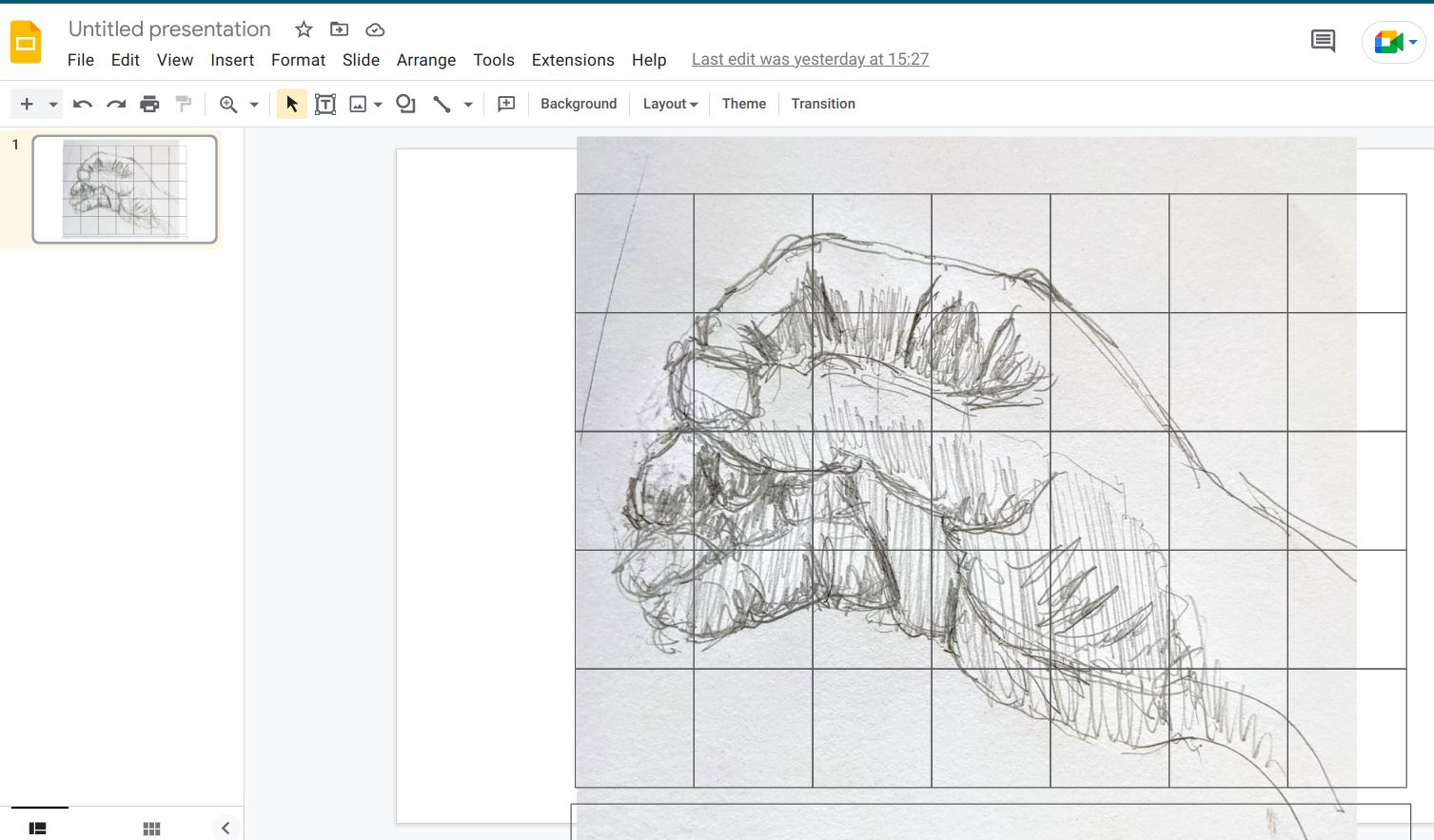The width and height of the screenshot is (1434, 840).
Task: Select the Text box tool
Action: [325, 104]
